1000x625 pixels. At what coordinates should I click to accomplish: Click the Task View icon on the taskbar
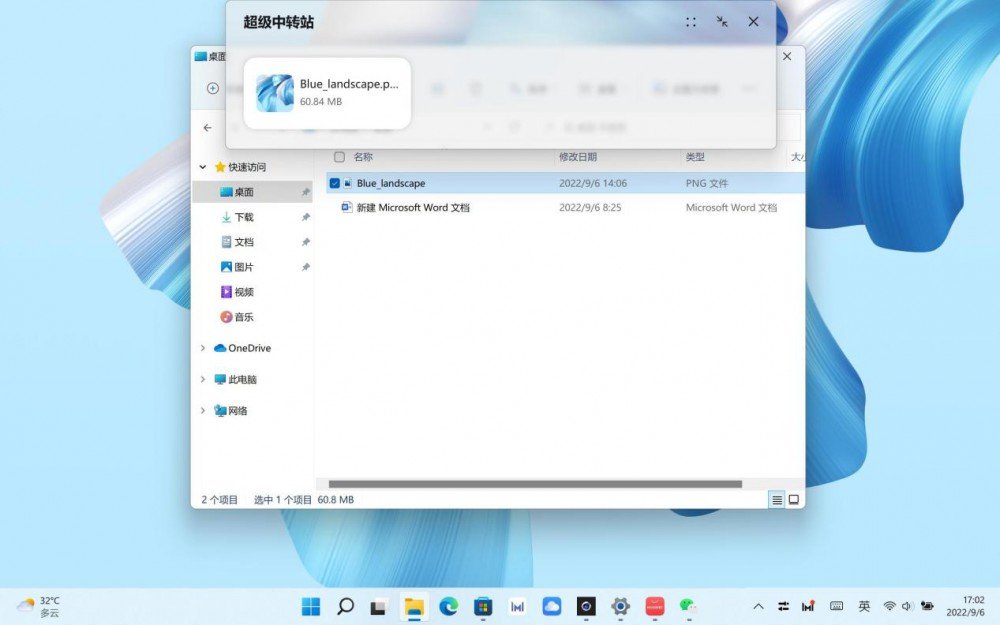378,606
